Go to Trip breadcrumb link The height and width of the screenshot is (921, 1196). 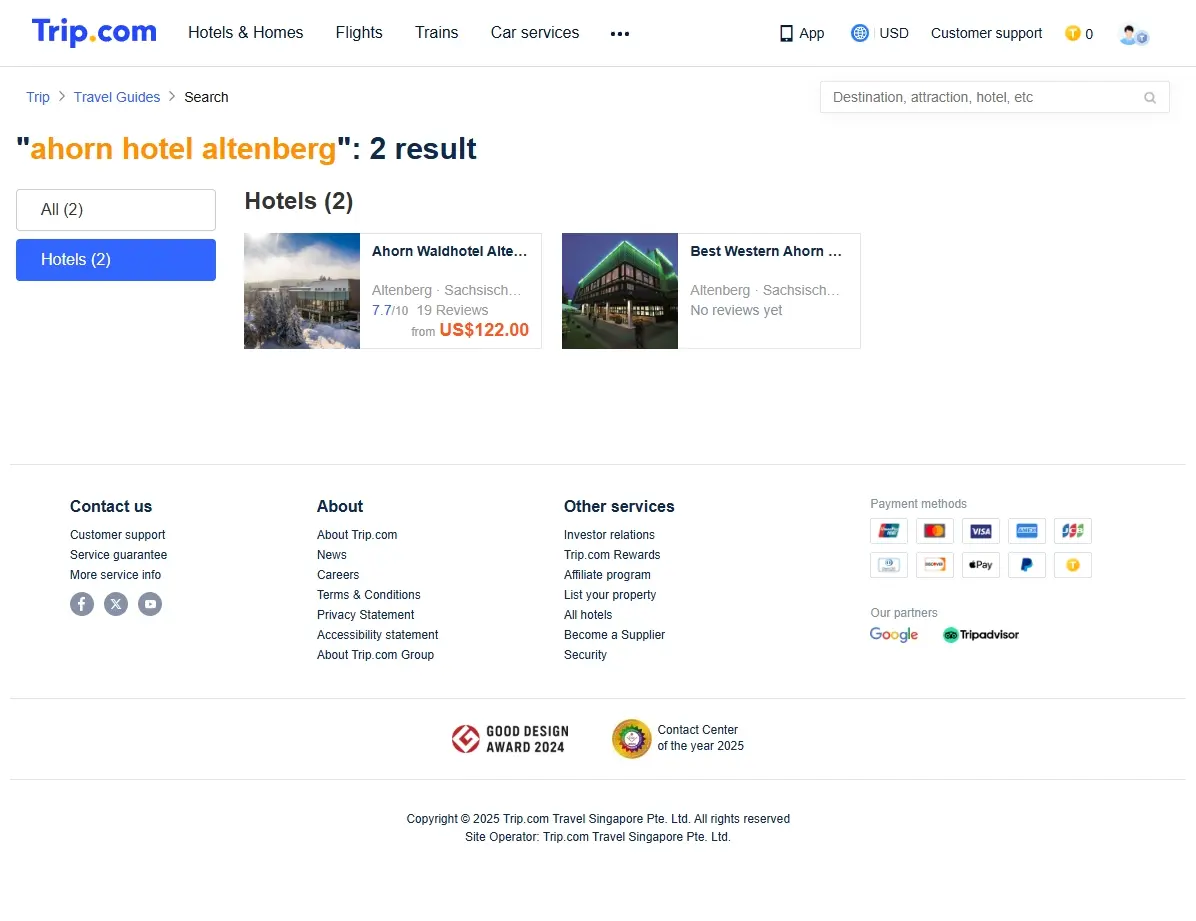pyautogui.click(x=38, y=97)
